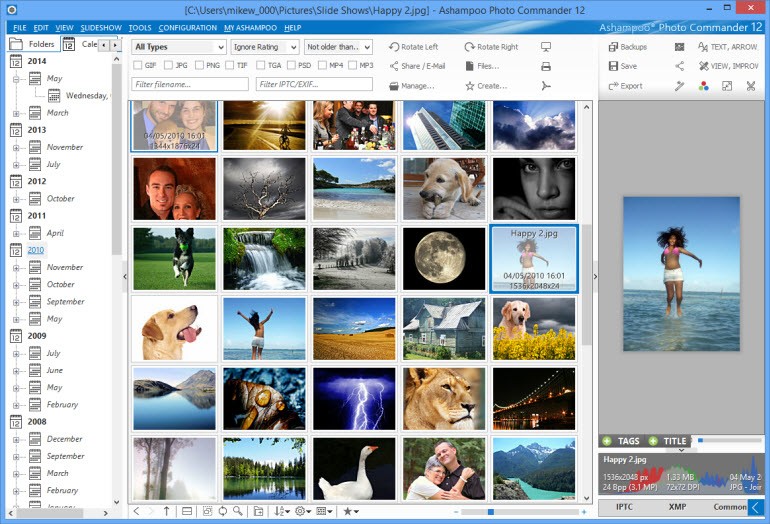This screenshot has width=770, height=524.
Task: Select the magic wand optimize icon
Action: point(679,86)
